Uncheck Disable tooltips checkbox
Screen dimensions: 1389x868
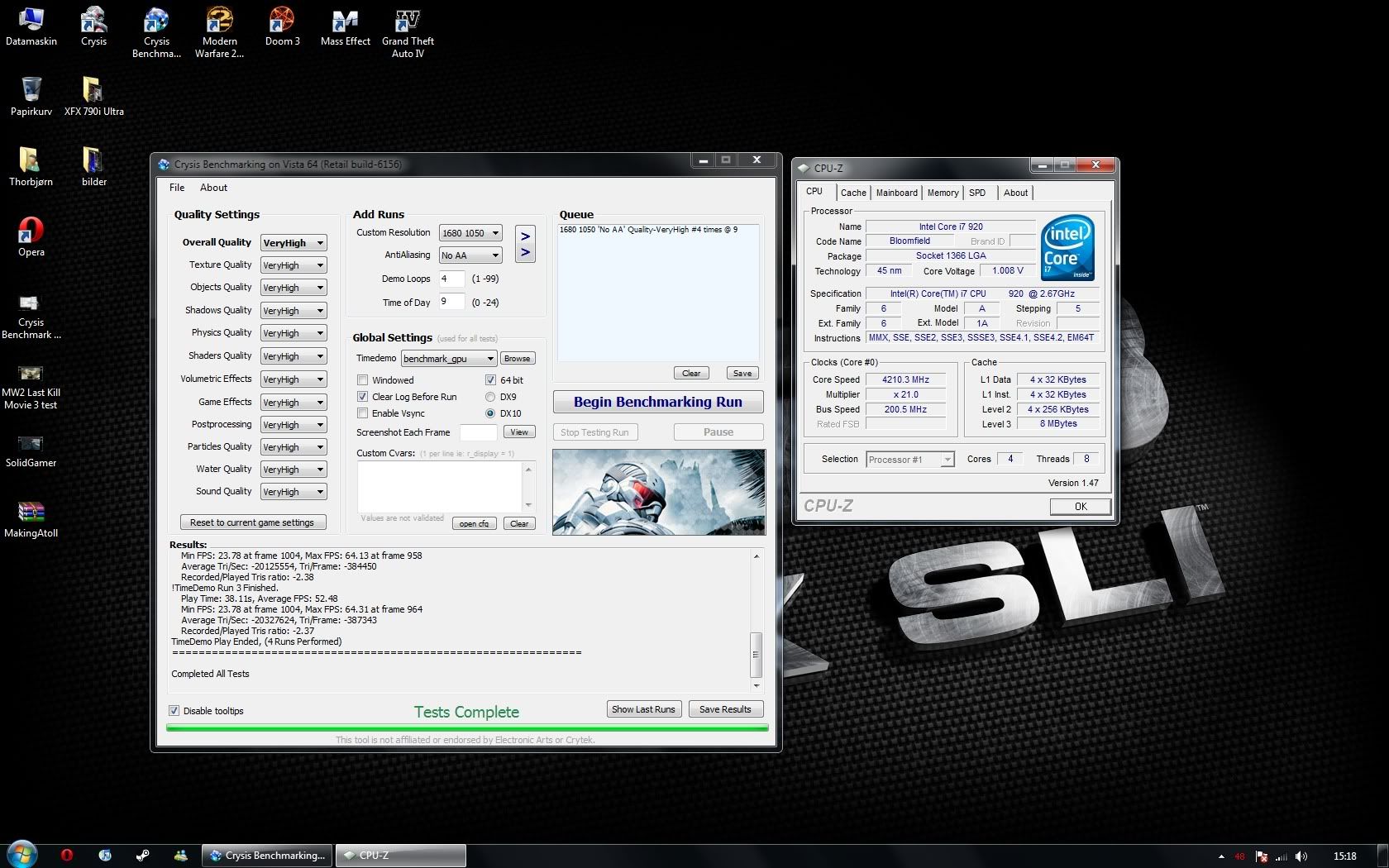174,711
